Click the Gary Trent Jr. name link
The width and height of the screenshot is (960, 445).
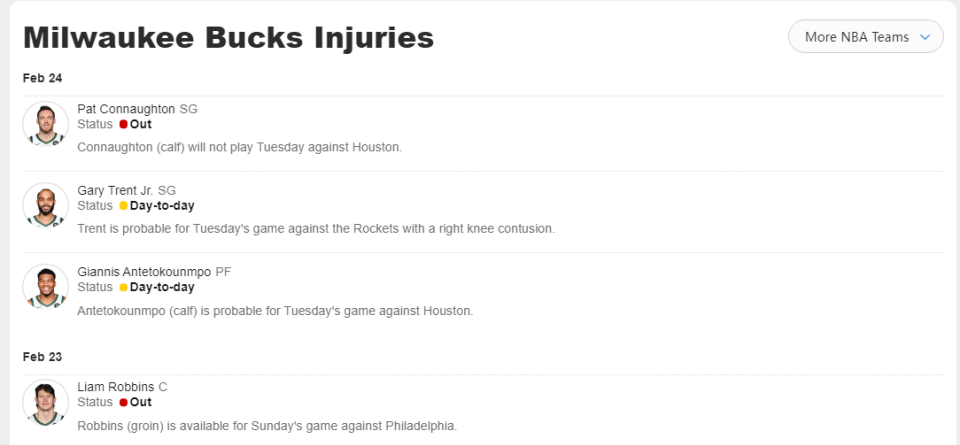click(116, 190)
